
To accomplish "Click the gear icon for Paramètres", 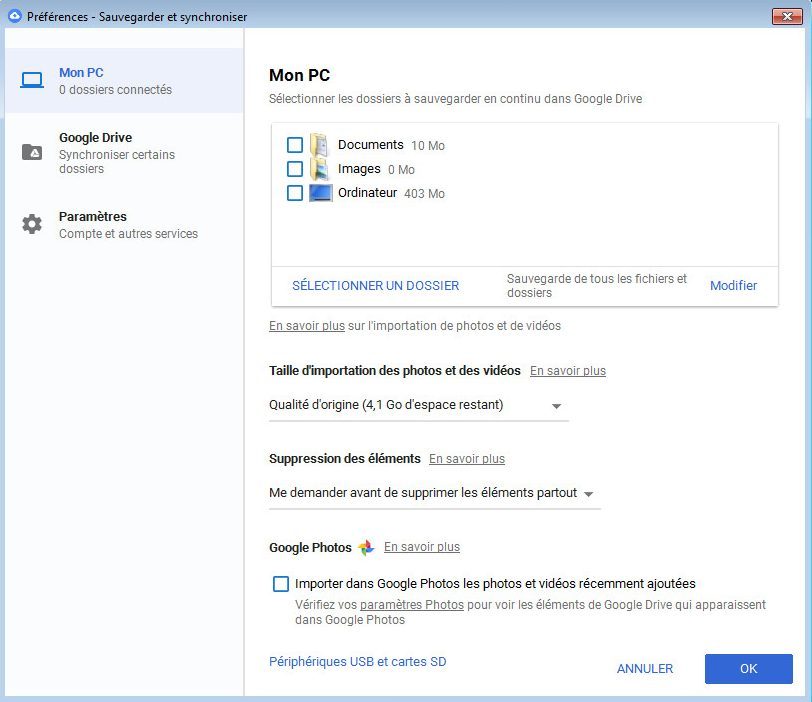I will pos(32,224).
